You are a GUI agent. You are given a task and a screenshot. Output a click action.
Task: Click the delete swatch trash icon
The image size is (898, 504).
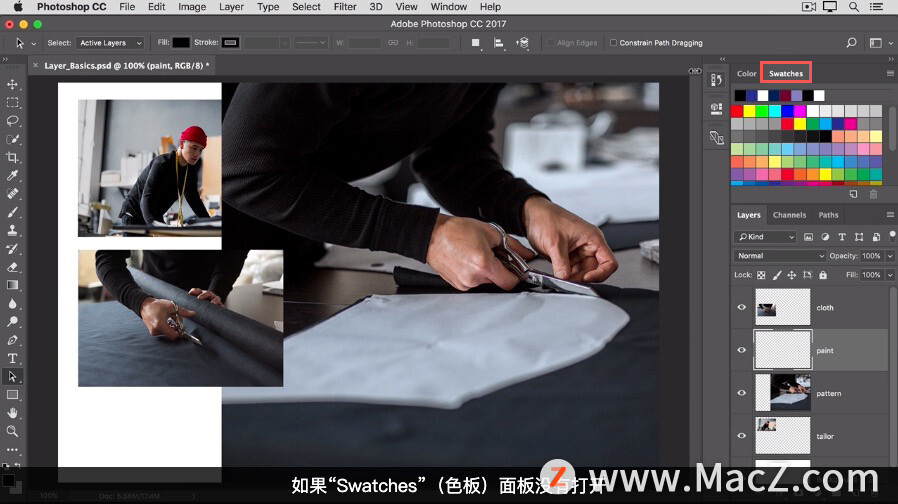873,194
